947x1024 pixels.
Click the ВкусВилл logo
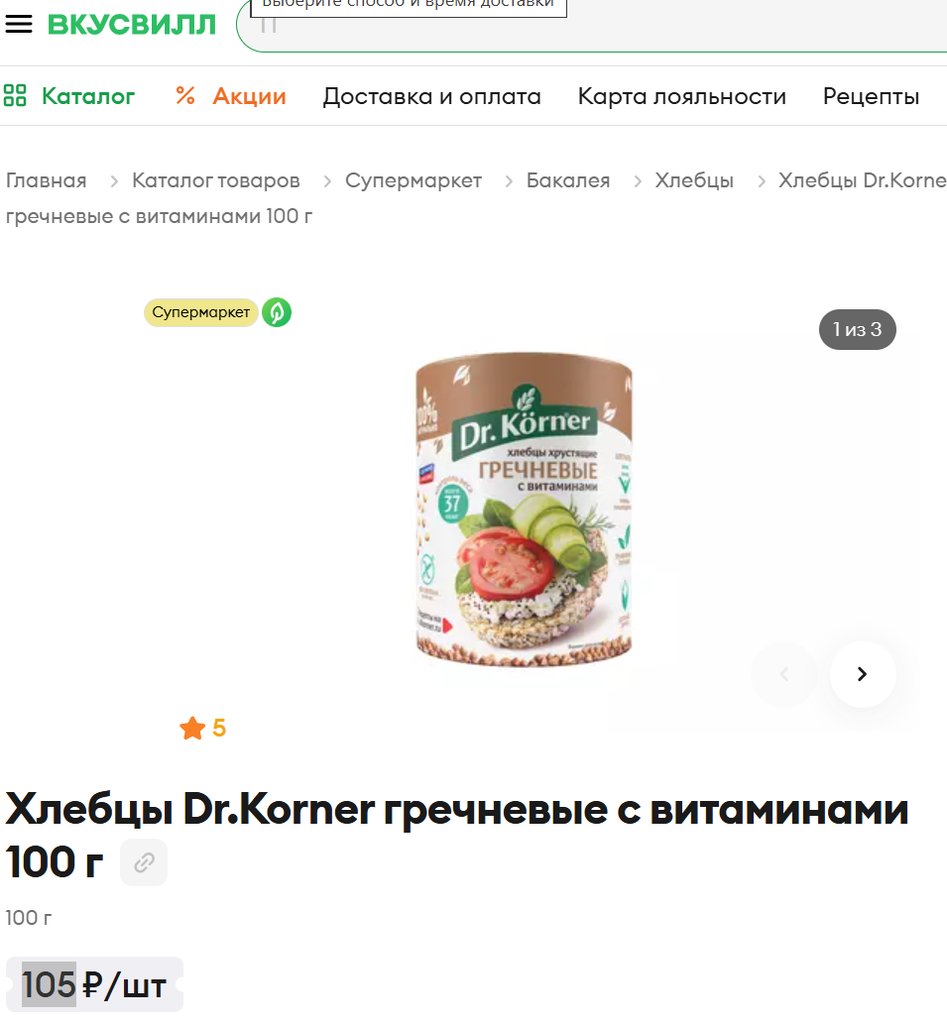[132, 25]
